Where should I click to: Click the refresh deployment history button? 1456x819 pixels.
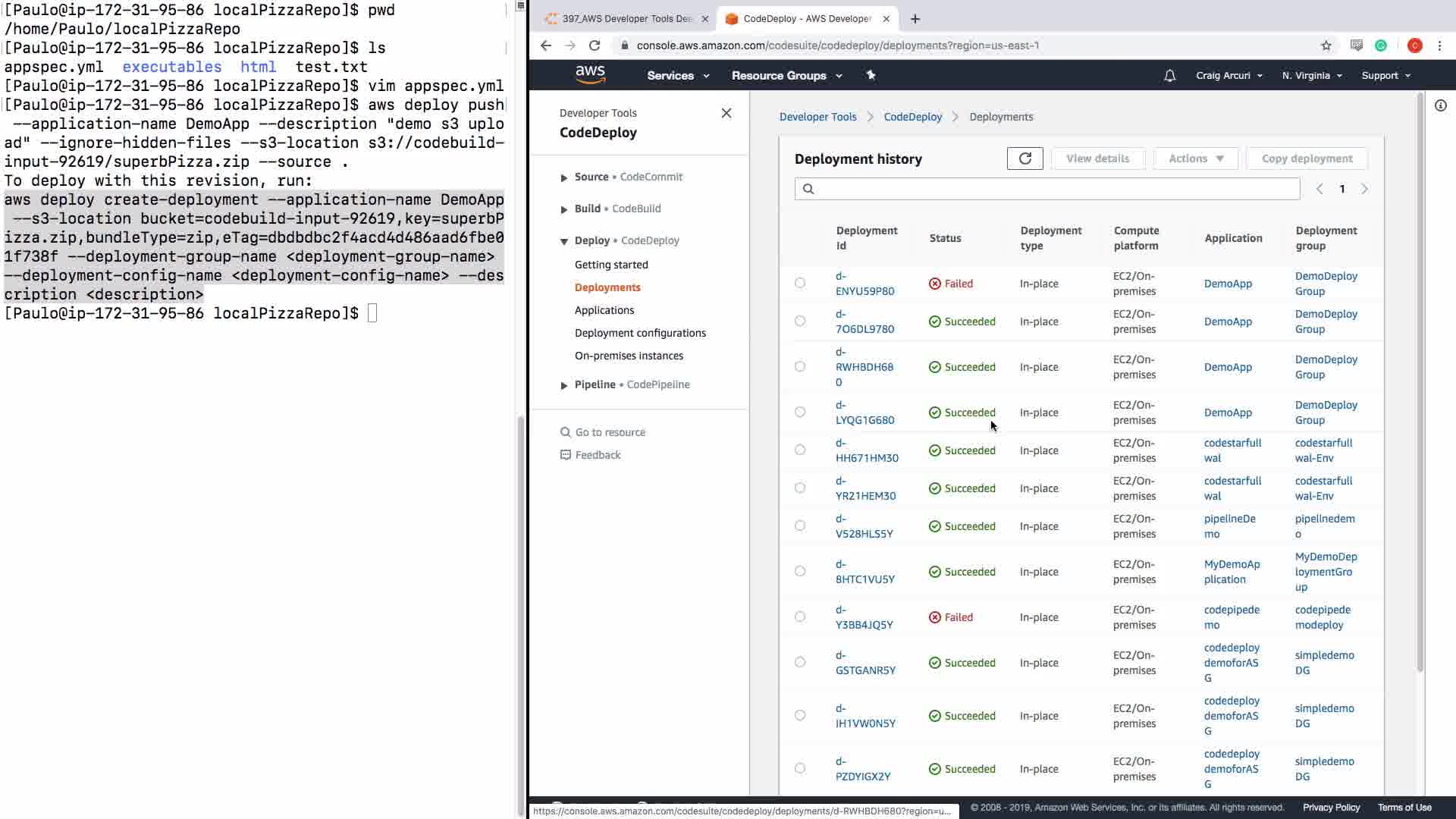[1025, 158]
